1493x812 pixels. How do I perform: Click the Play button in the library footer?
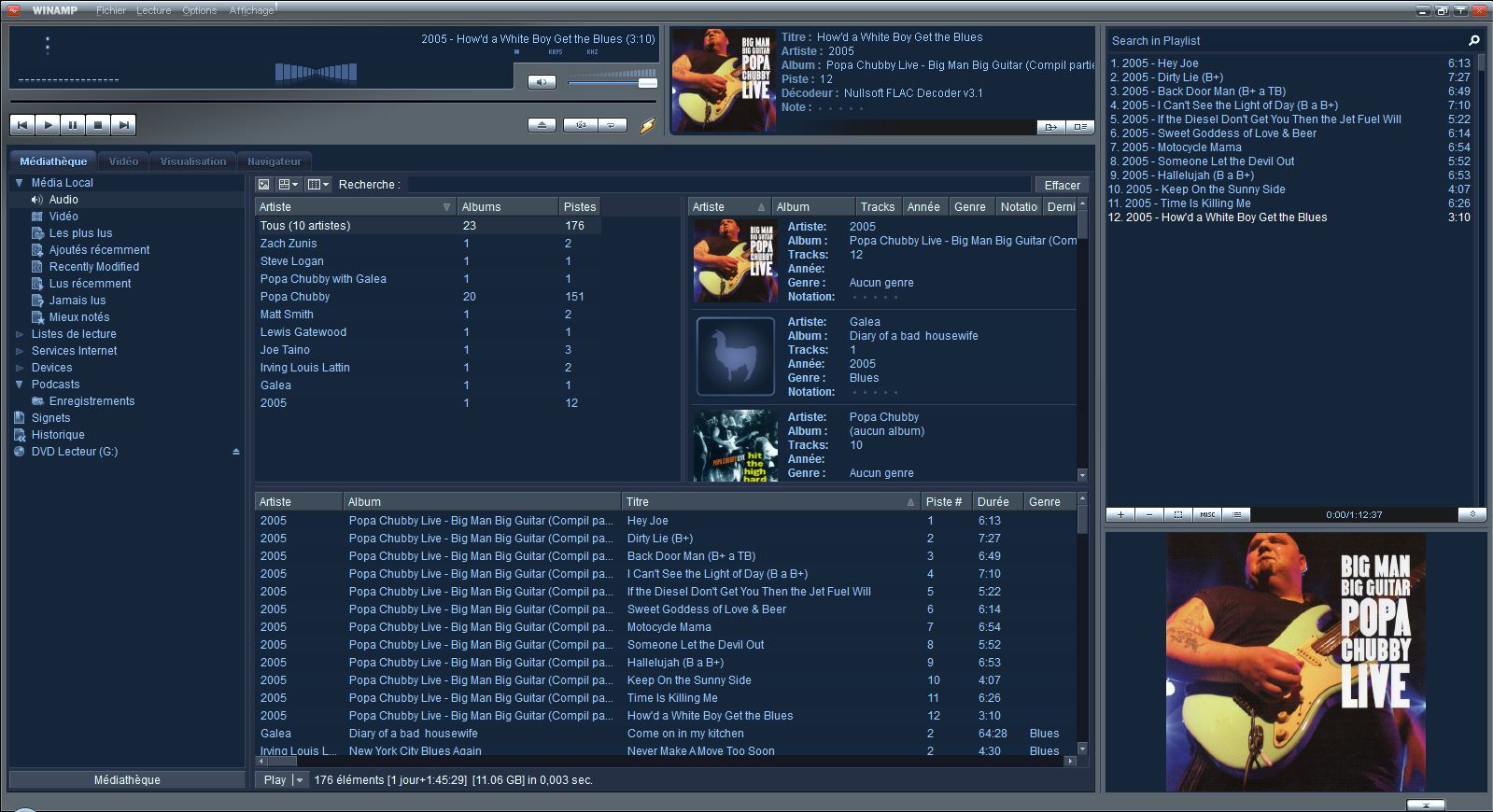coord(275,780)
